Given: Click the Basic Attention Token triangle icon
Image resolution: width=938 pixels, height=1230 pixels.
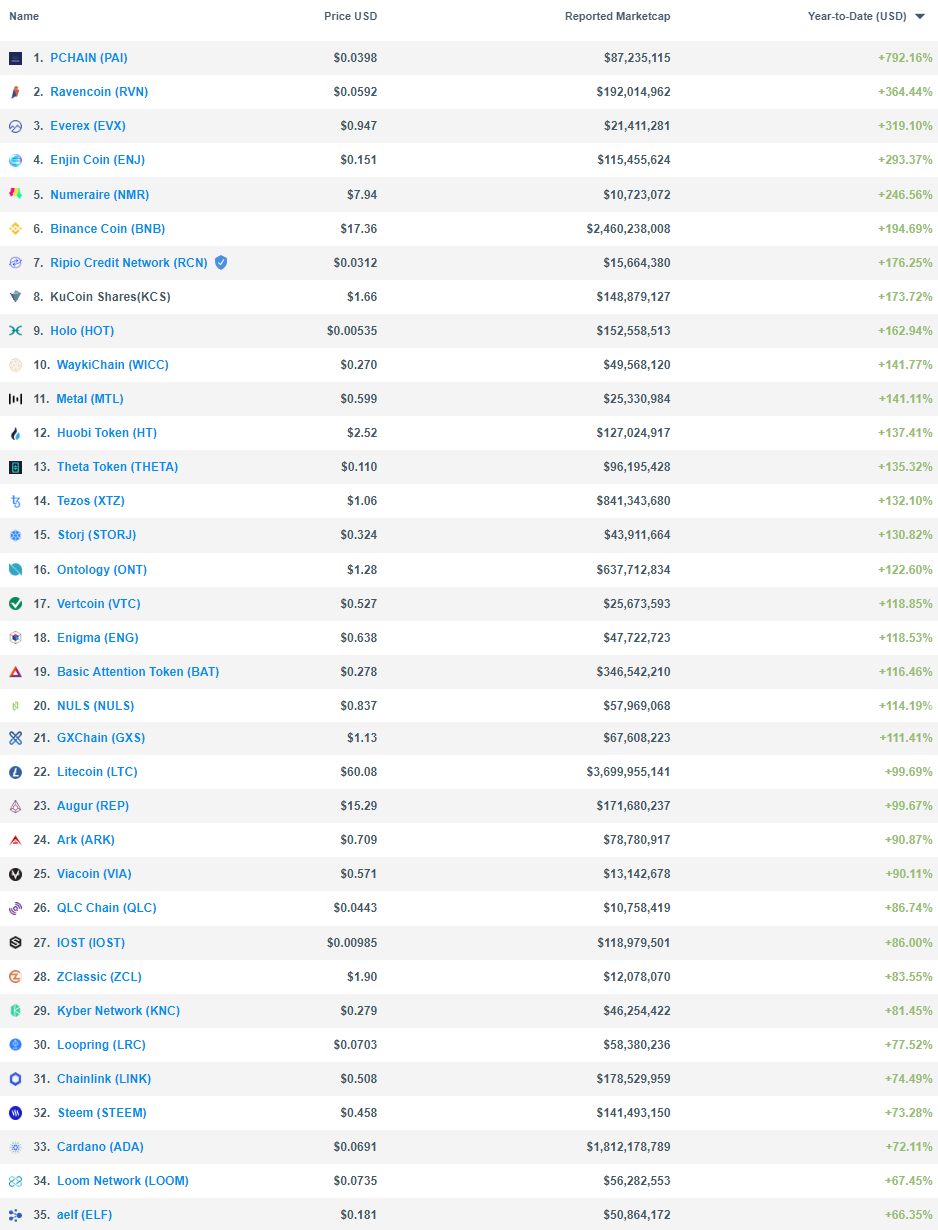Looking at the screenshot, I should [15, 672].
